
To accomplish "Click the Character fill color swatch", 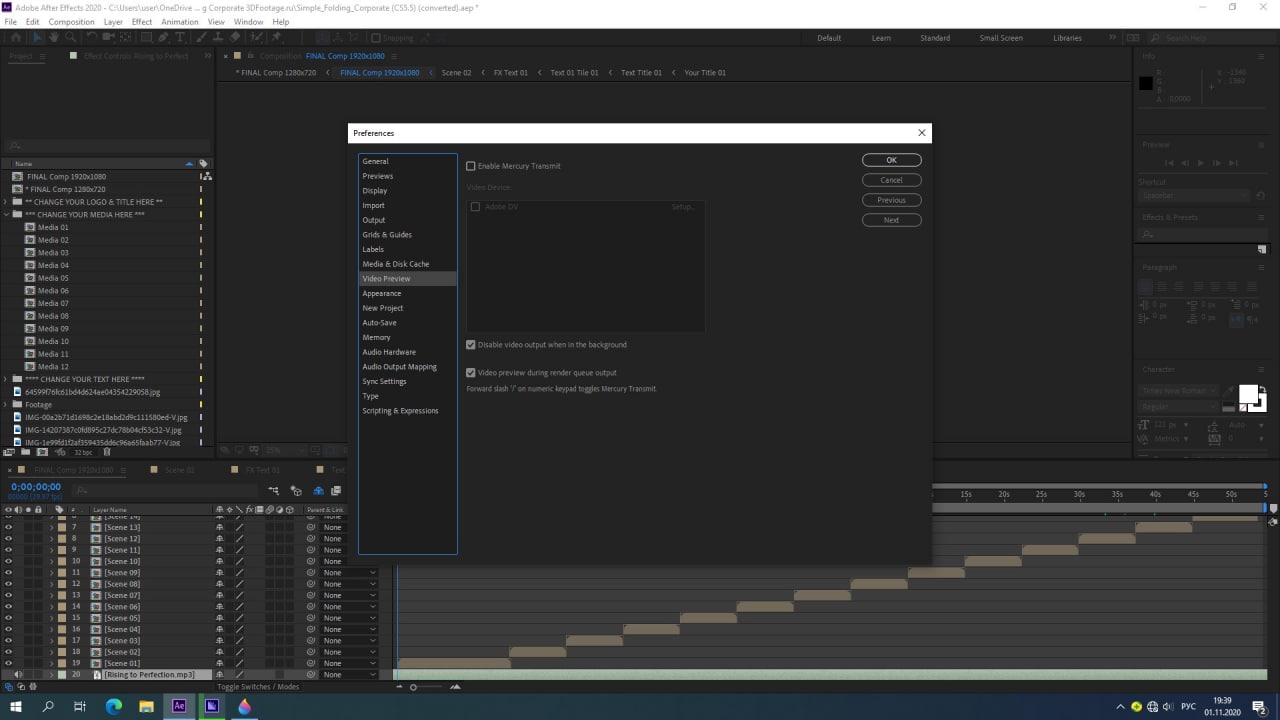I will coord(1248,393).
